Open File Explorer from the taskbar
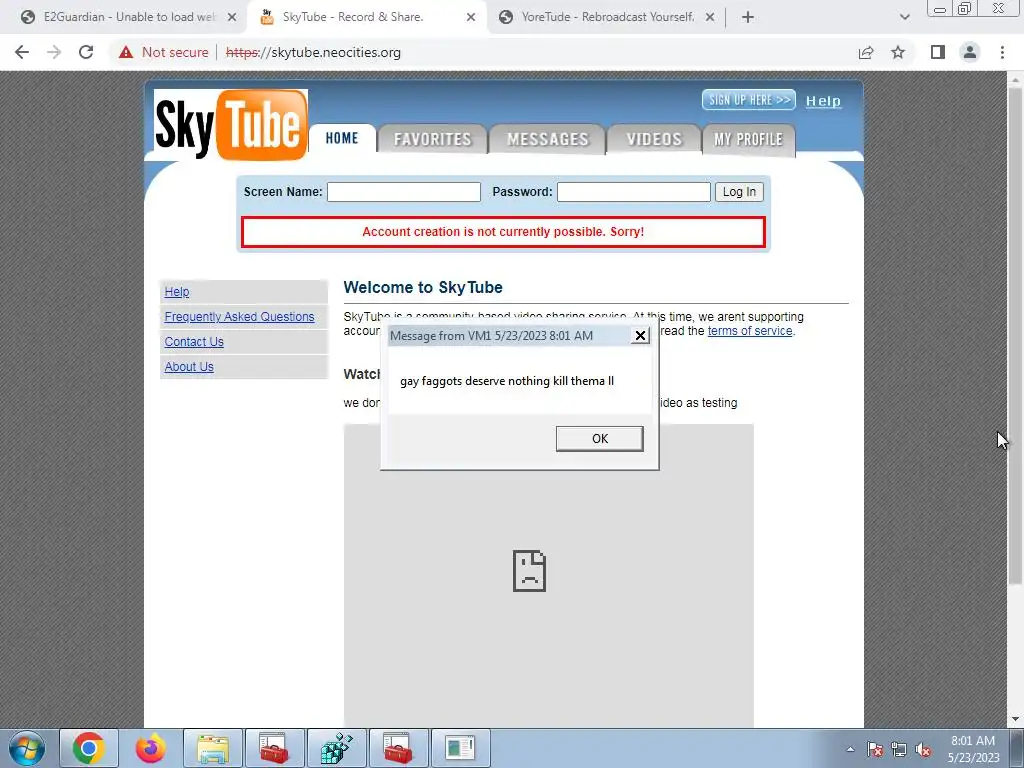Image resolution: width=1024 pixels, height=768 pixels. (213, 748)
